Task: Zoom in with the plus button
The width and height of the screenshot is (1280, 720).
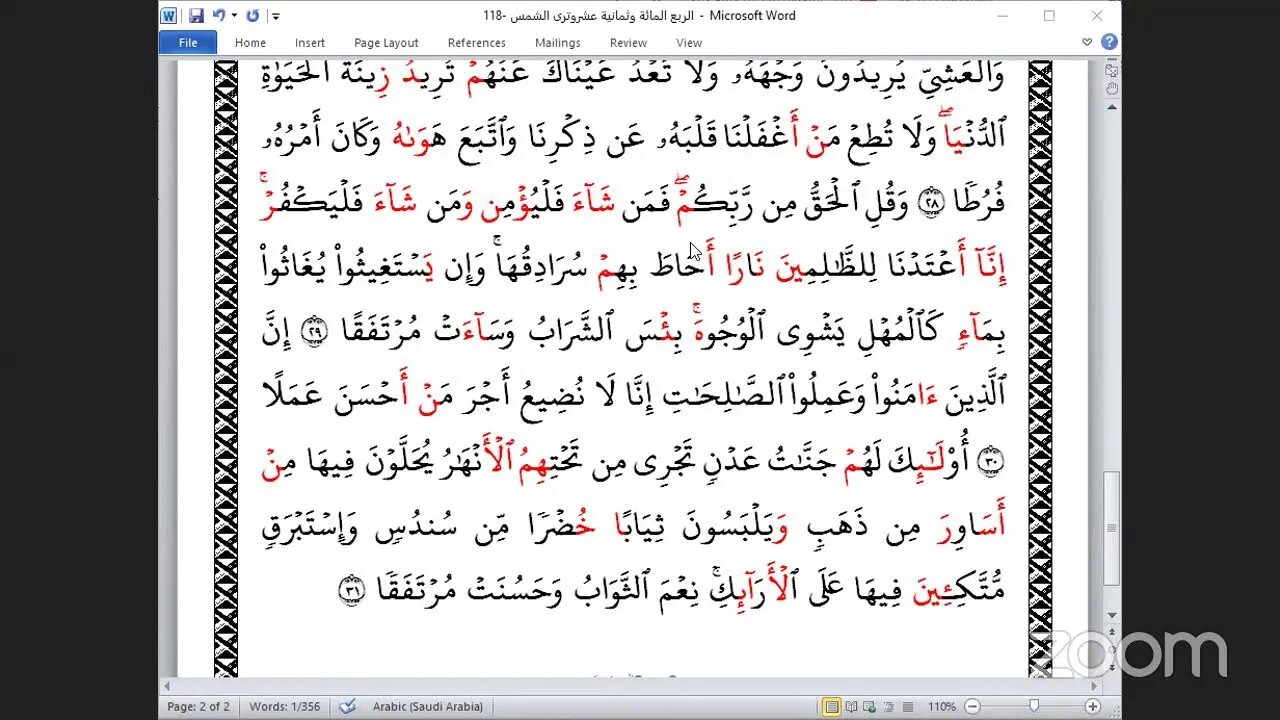Action: (1092, 707)
